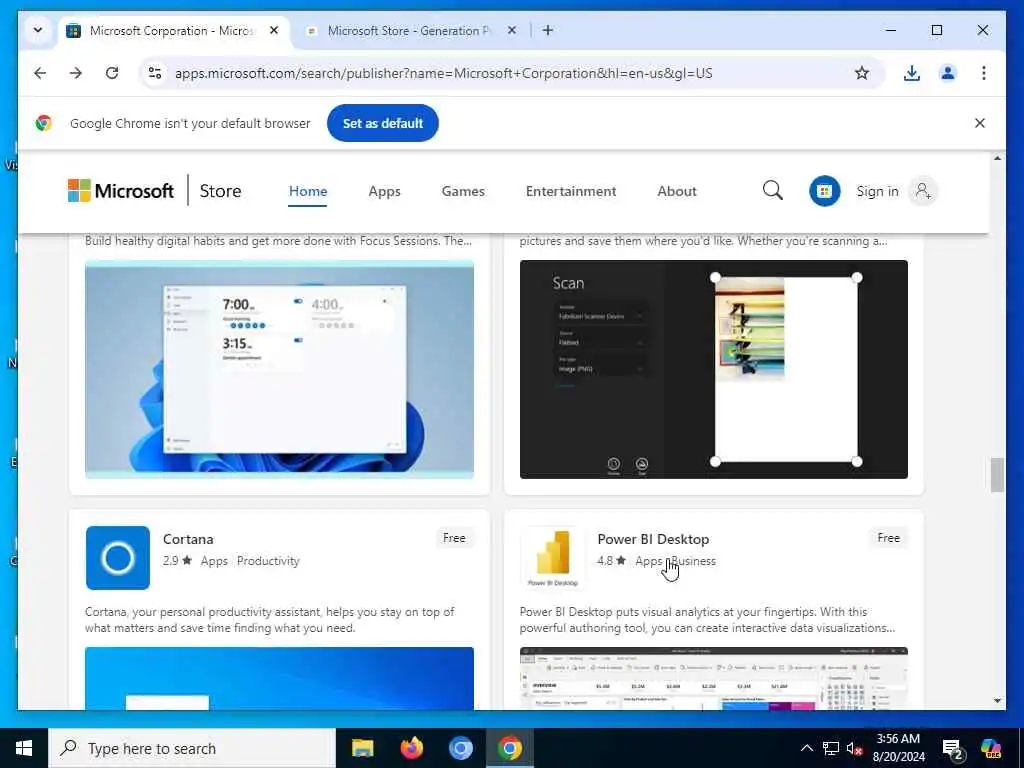This screenshot has height=768, width=1024.
Task: Open the Store link in header
Action: (x=220, y=191)
